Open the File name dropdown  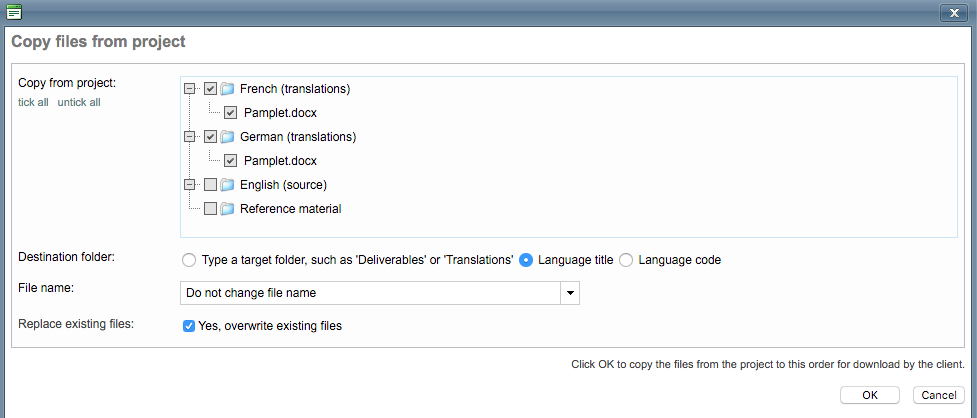coord(569,293)
